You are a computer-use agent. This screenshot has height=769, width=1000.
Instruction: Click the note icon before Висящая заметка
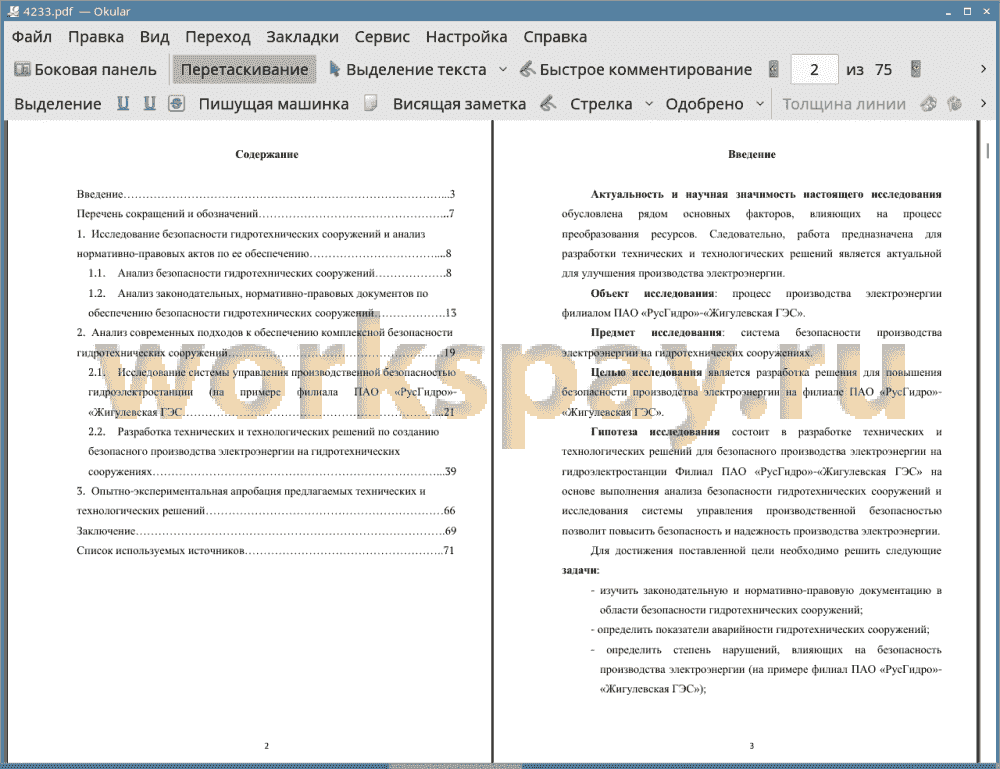click(x=371, y=104)
